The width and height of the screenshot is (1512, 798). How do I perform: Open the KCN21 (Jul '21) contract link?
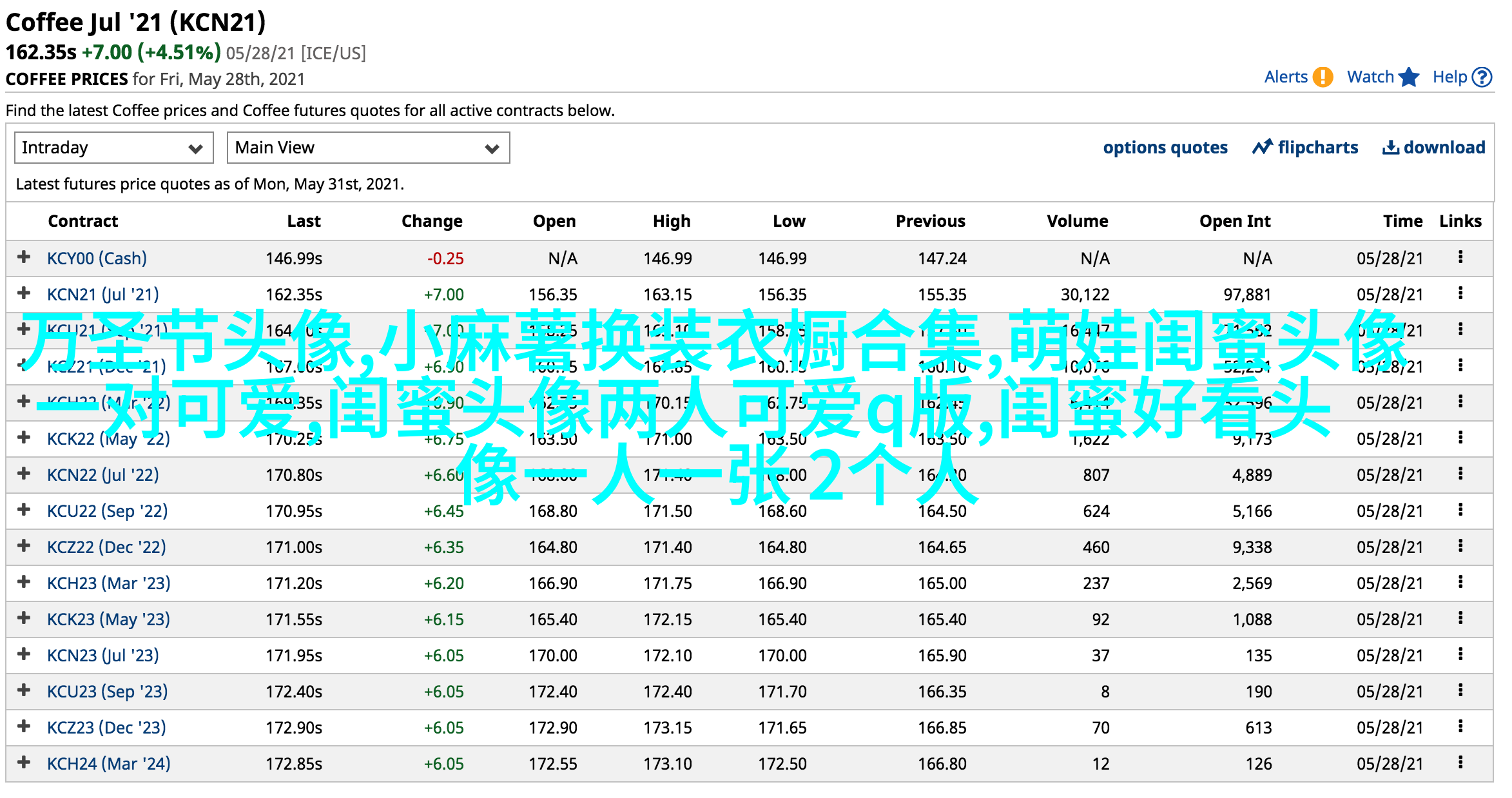click(103, 294)
